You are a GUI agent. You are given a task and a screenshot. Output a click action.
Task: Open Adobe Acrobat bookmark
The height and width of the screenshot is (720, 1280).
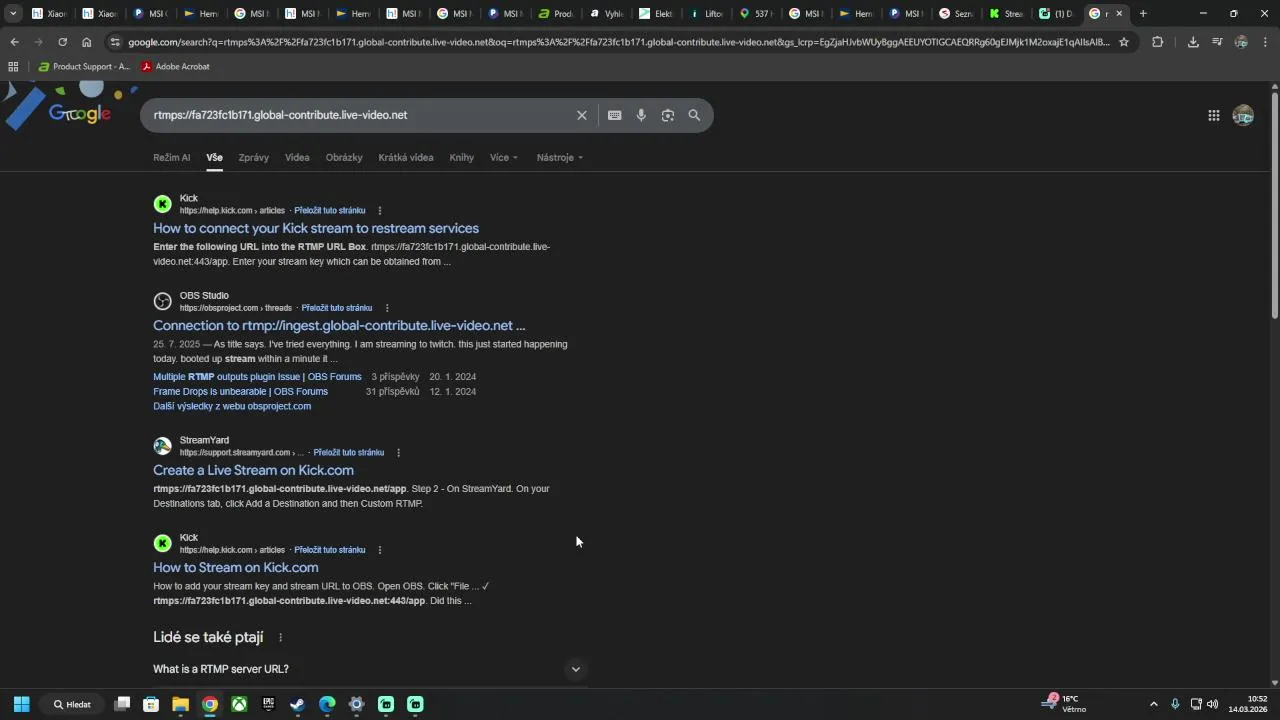[x=175, y=67]
